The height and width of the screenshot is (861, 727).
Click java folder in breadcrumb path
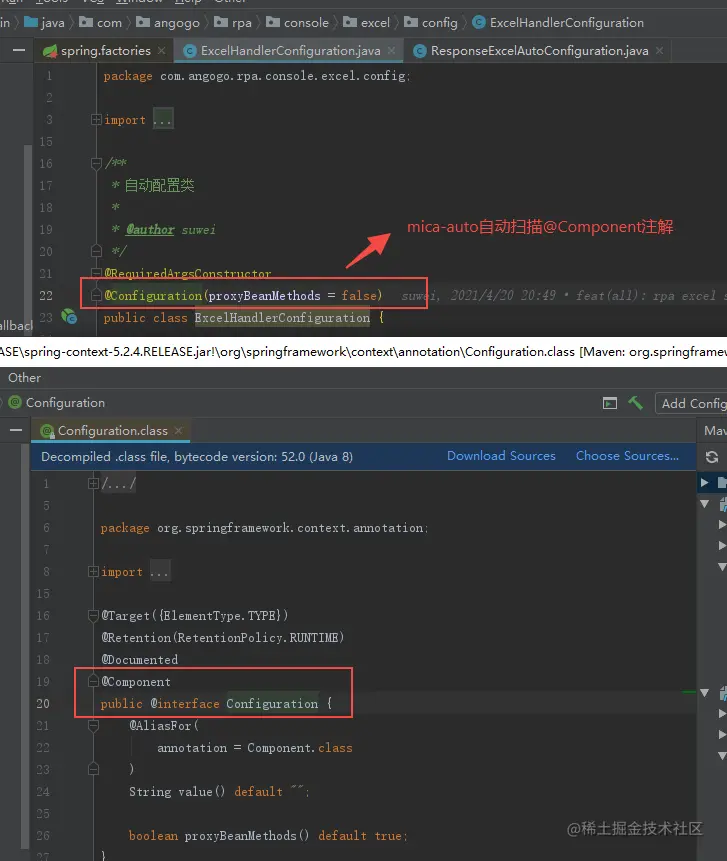[x=44, y=23]
